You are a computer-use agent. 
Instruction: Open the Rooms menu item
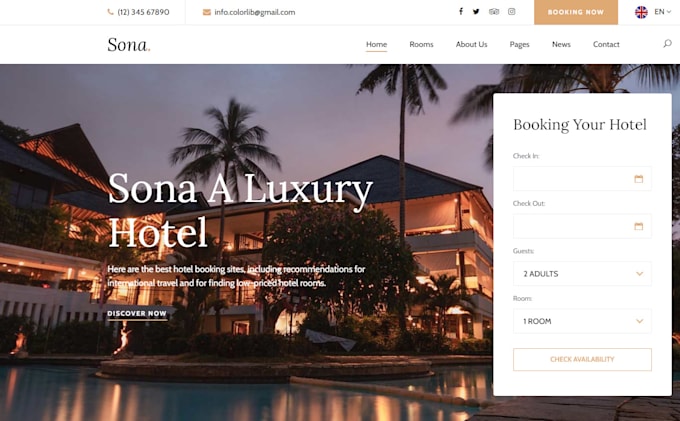[421, 44]
